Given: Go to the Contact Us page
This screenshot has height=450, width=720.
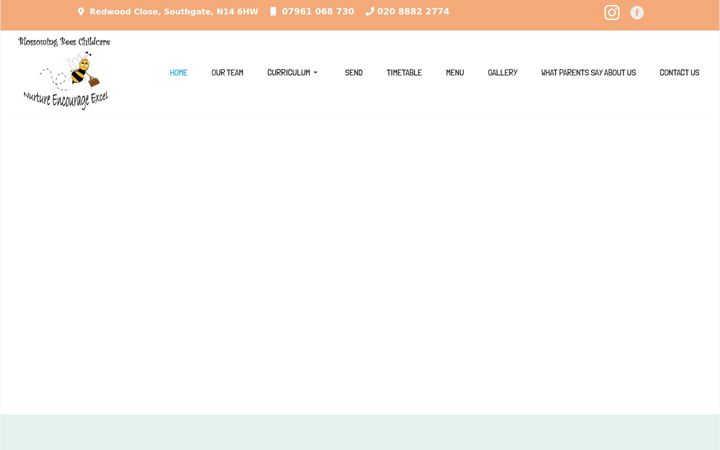Looking at the screenshot, I should 679,73.
